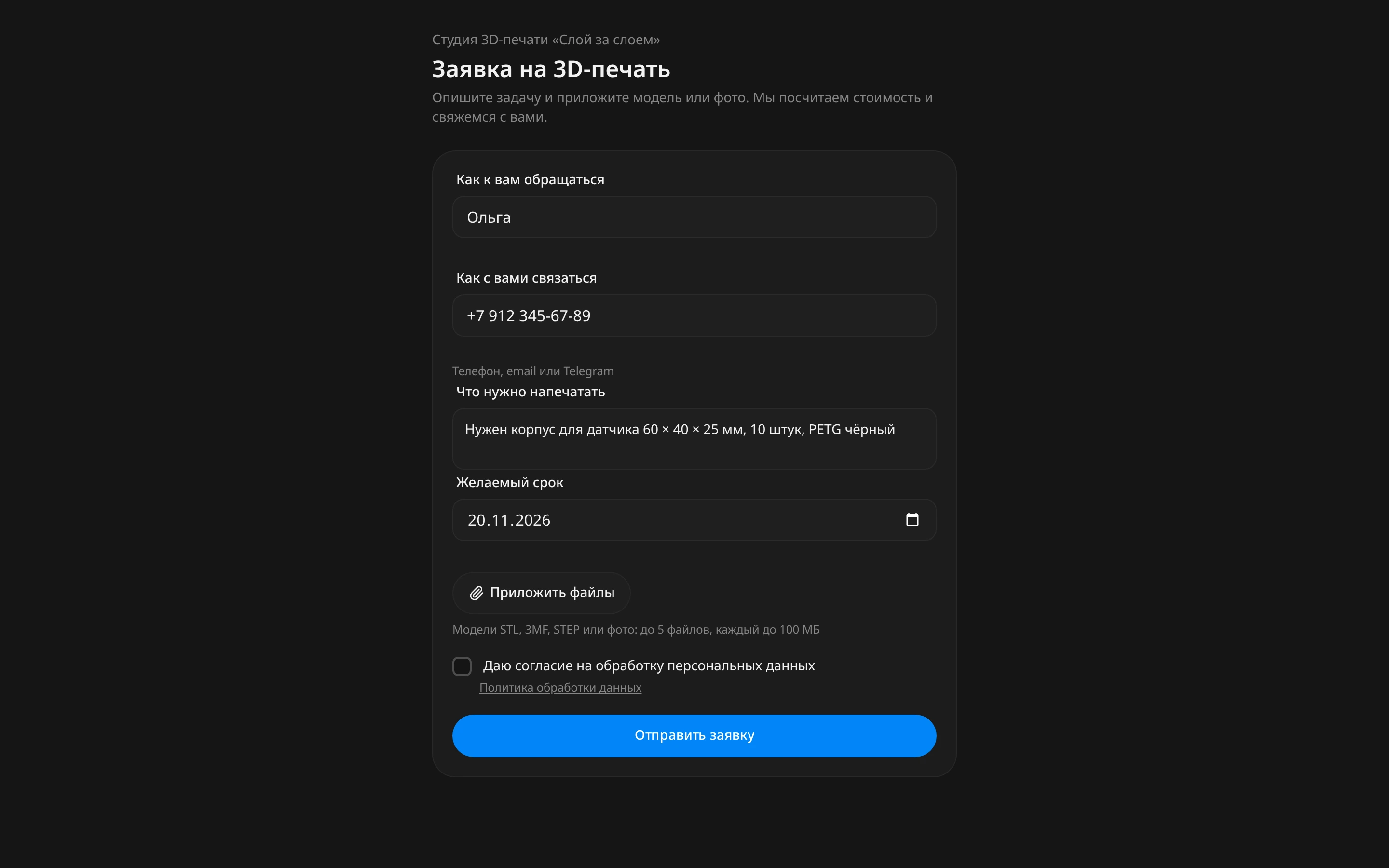Click the «Как к вам обращаться» label
This screenshot has height=868, width=1389.
point(530,180)
